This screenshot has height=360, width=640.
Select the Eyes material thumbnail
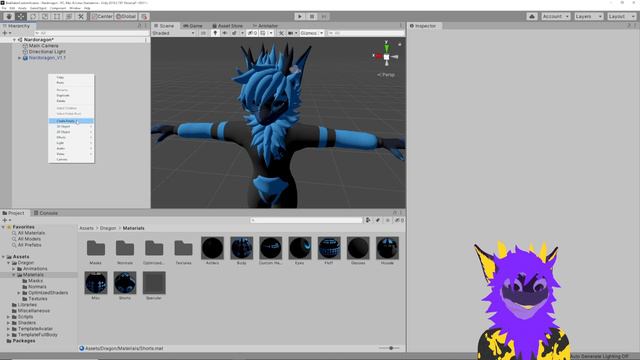[x=300, y=248]
